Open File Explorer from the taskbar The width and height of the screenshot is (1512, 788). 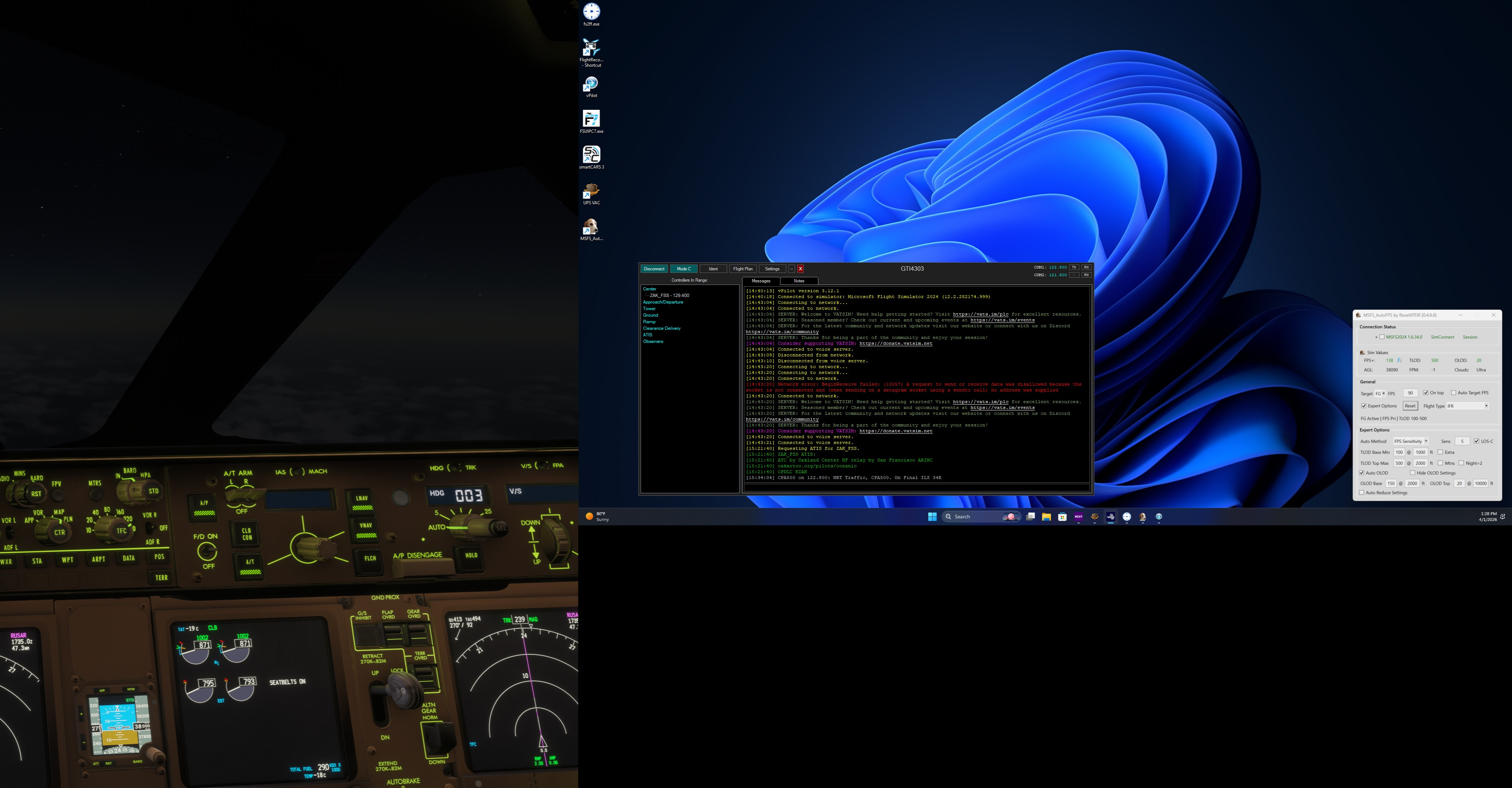(x=1046, y=516)
